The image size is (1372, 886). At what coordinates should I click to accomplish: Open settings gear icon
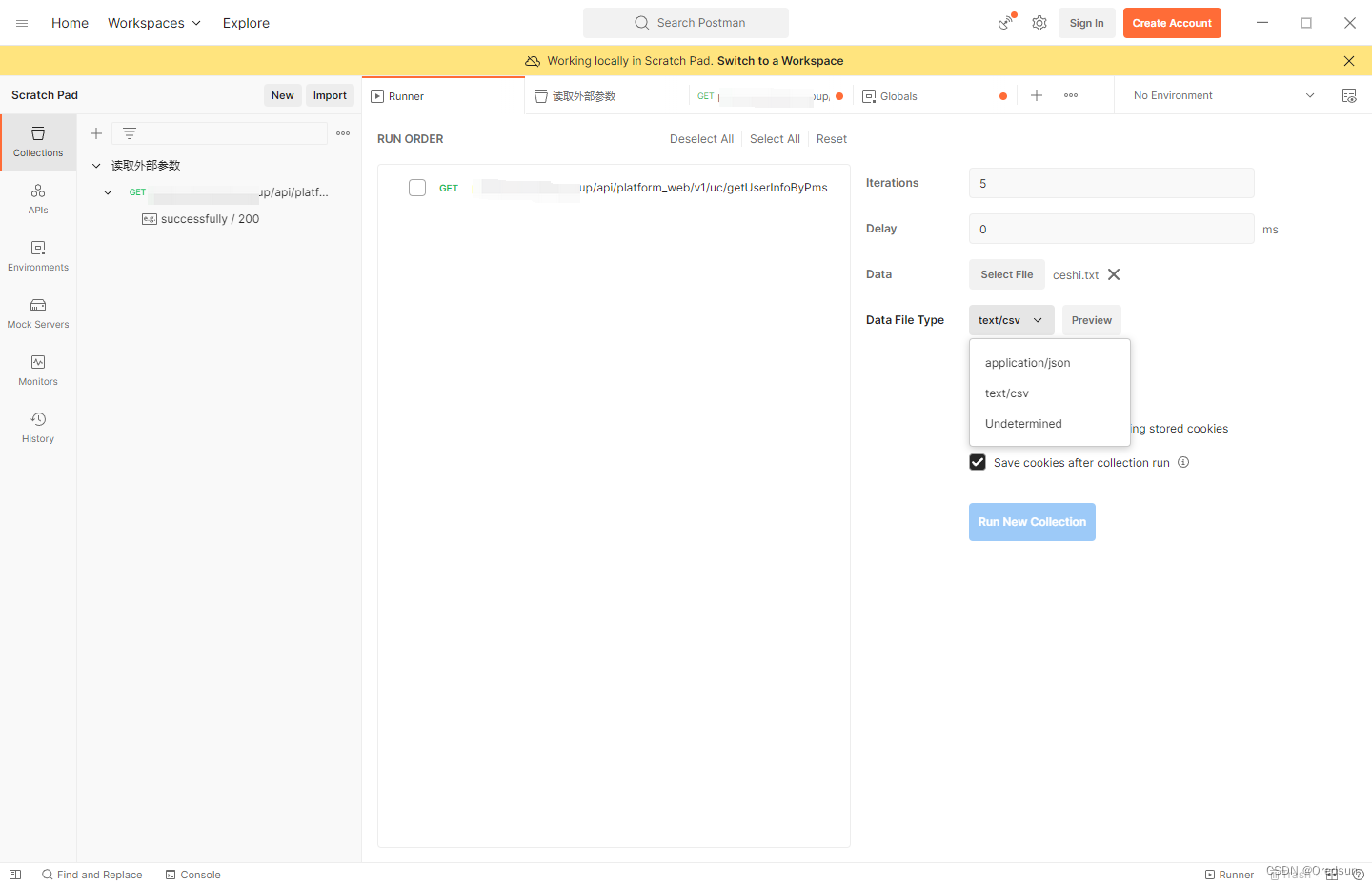click(1039, 23)
